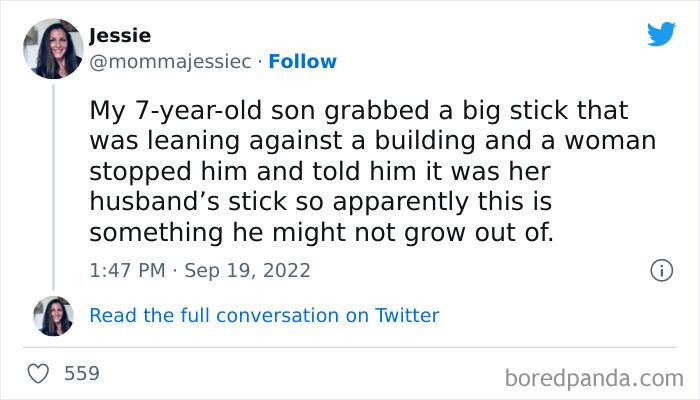Follow the @mommajessiec account
The height and width of the screenshot is (400, 700).
pos(302,62)
